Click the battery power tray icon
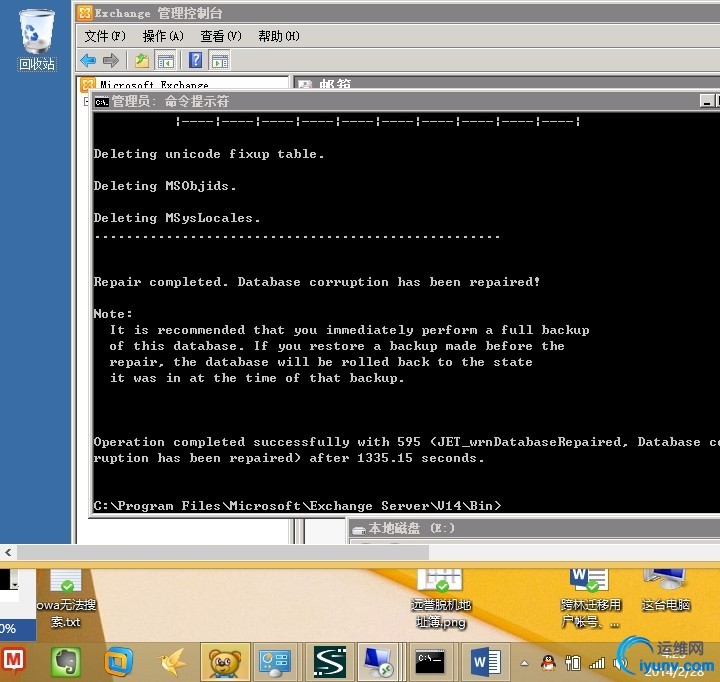The height and width of the screenshot is (682, 720). tap(573, 663)
